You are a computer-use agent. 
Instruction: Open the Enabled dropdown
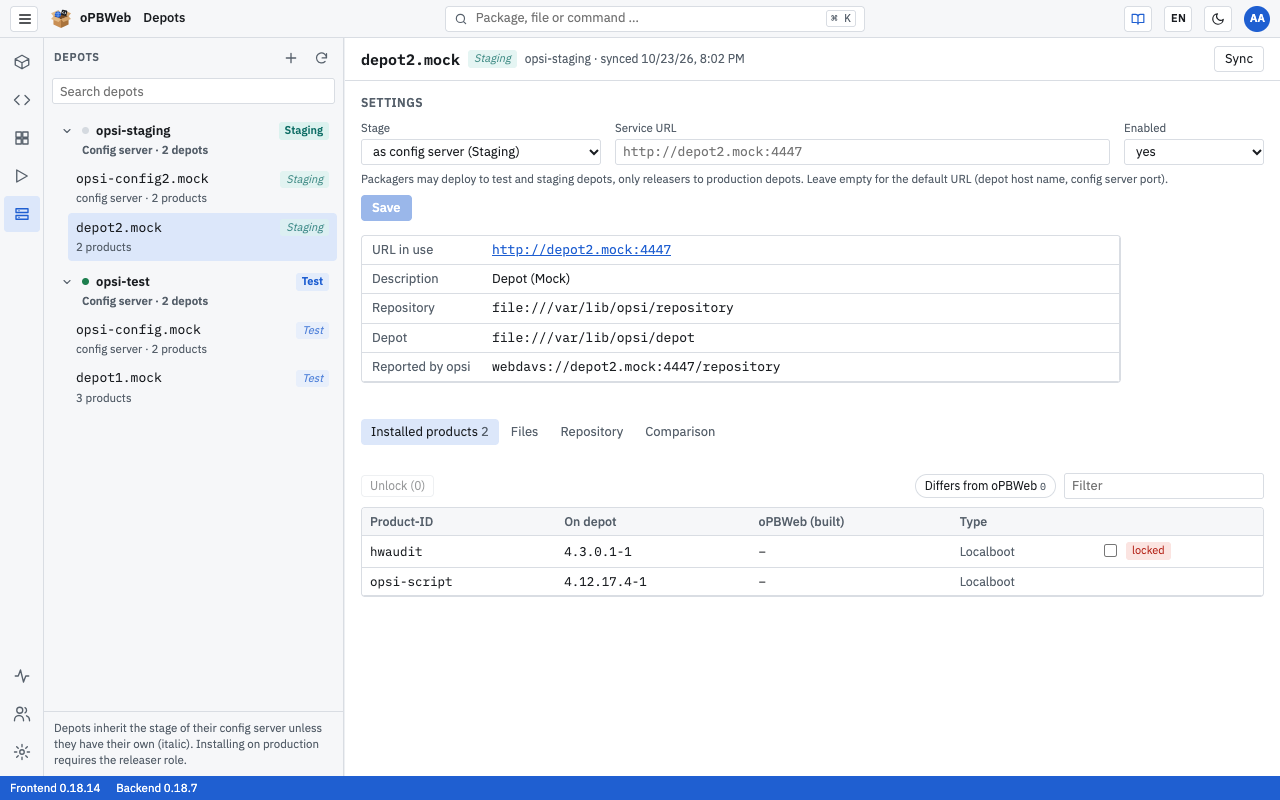click(x=1194, y=152)
